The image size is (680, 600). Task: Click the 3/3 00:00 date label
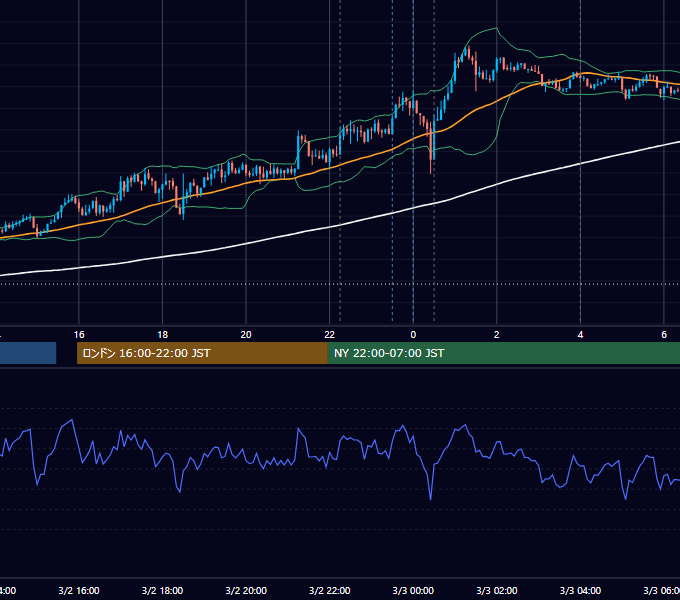[x=413, y=591]
